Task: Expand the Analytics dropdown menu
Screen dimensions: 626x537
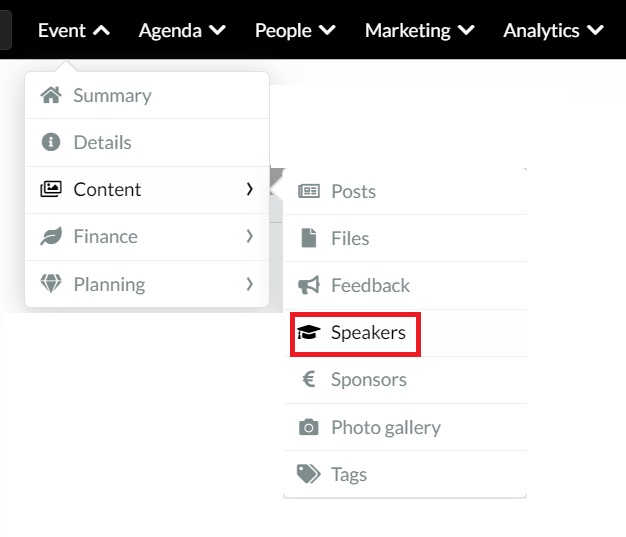Action: 553,30
